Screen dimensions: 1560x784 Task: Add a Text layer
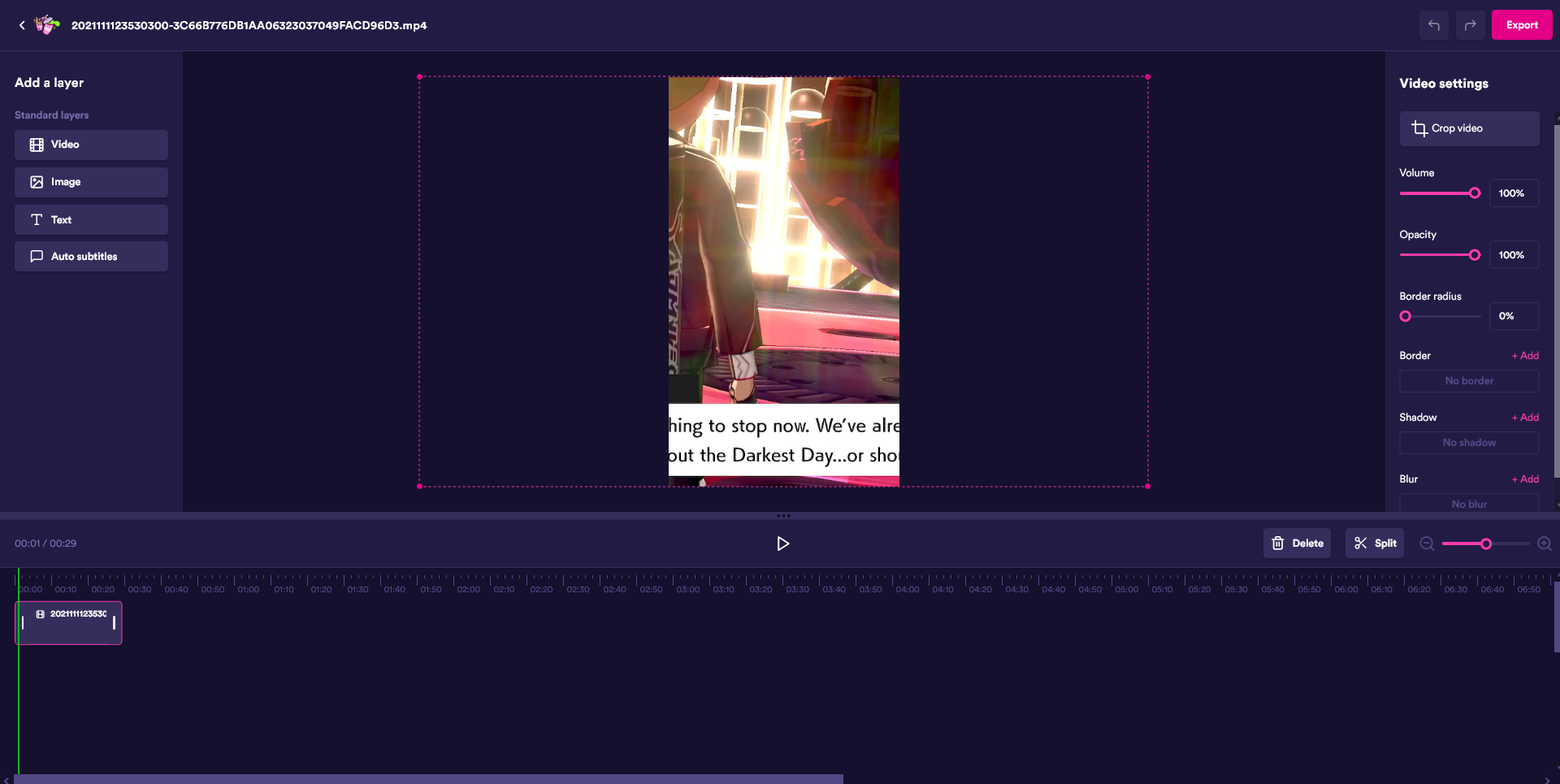pos(91,219)
